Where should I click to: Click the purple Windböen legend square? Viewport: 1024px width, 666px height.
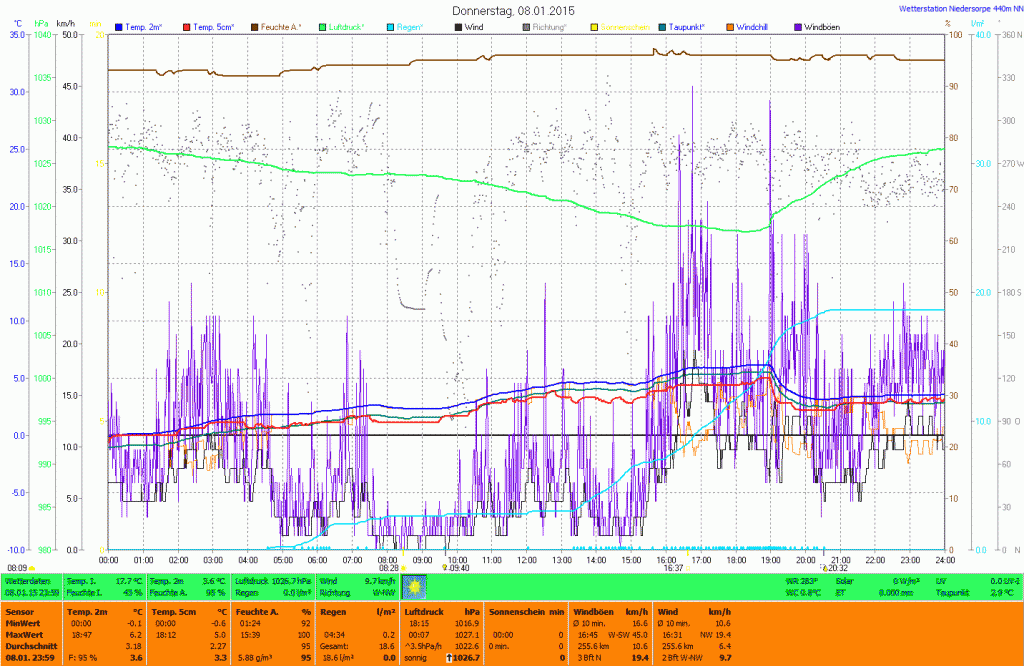pyautogui.click(x=797, y=25)
